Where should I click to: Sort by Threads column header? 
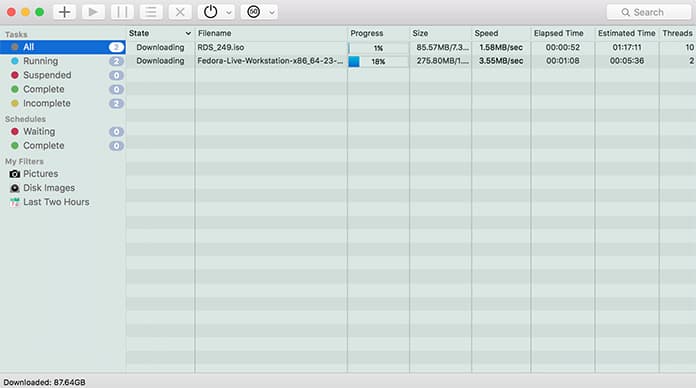[x=678, y=33]
